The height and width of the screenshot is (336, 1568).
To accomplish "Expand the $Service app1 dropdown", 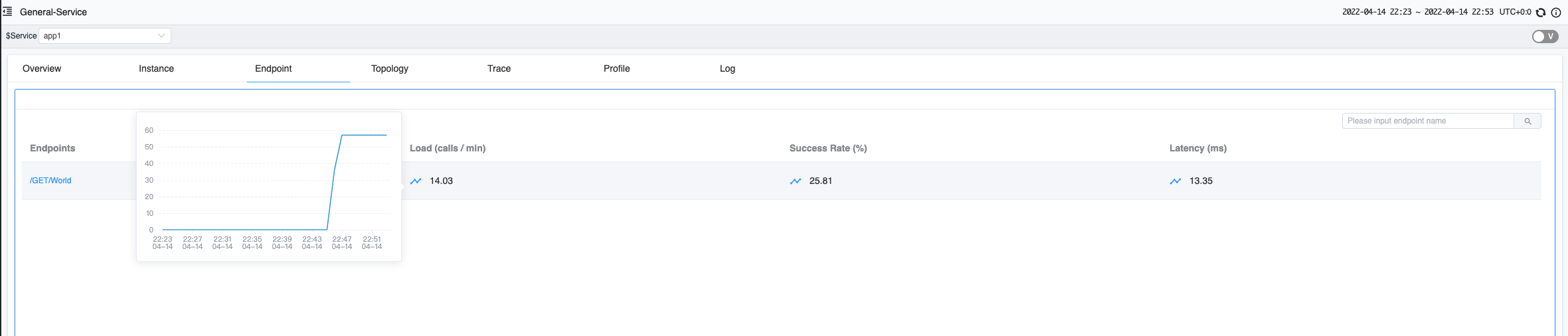I will 105,36.
